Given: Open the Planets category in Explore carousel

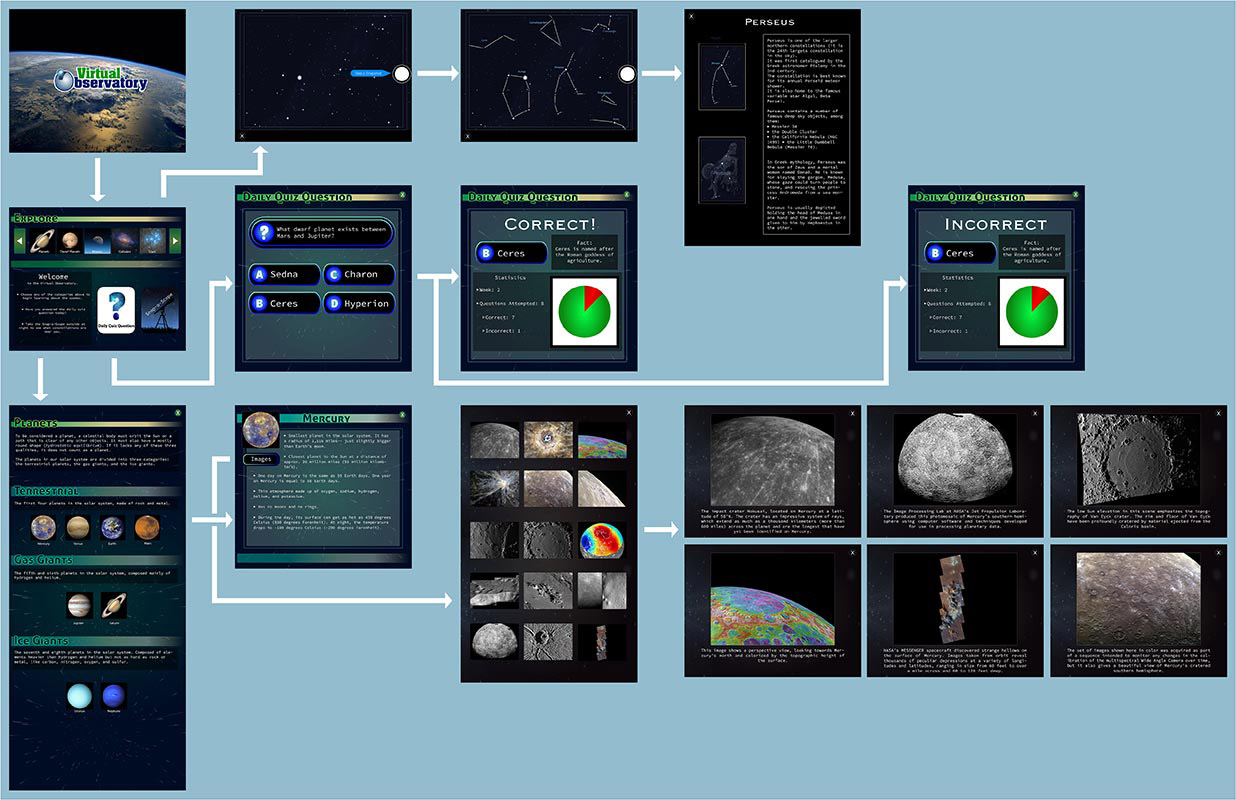Looking at the screenshot, I should (x=44, y=241).
